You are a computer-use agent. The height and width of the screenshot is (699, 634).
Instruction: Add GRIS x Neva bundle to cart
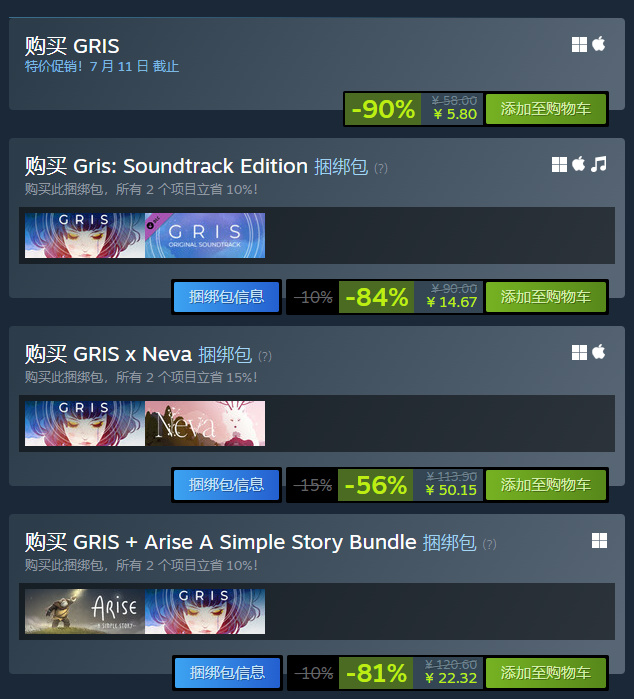pos(546,485)
